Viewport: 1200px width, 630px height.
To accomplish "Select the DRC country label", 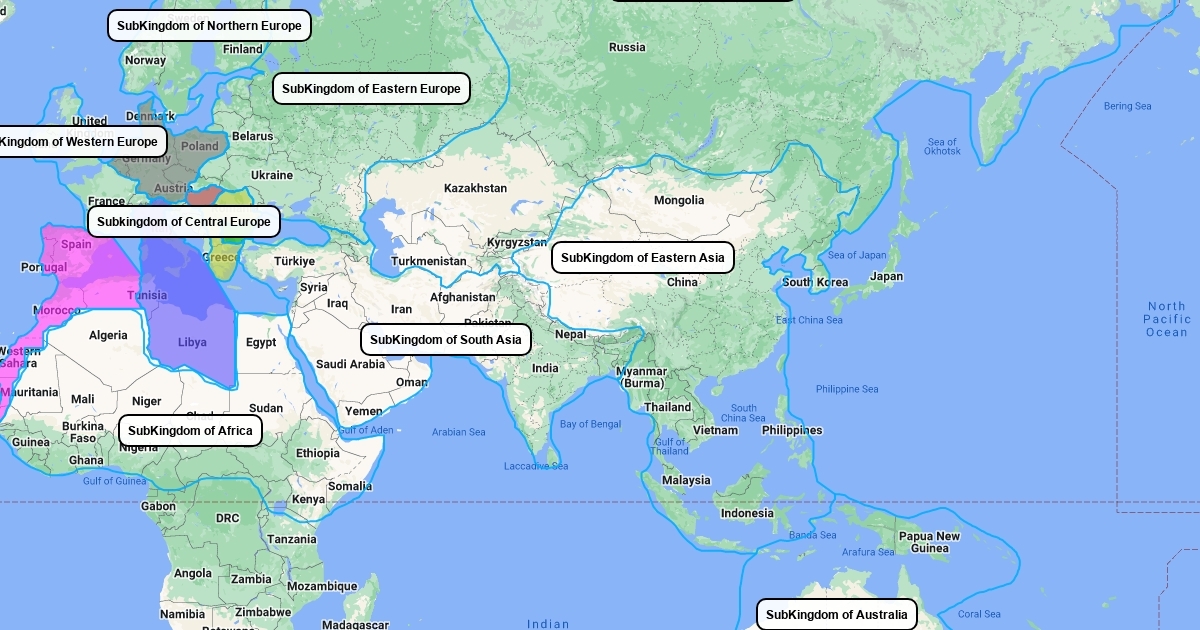I will pos(227,518).
